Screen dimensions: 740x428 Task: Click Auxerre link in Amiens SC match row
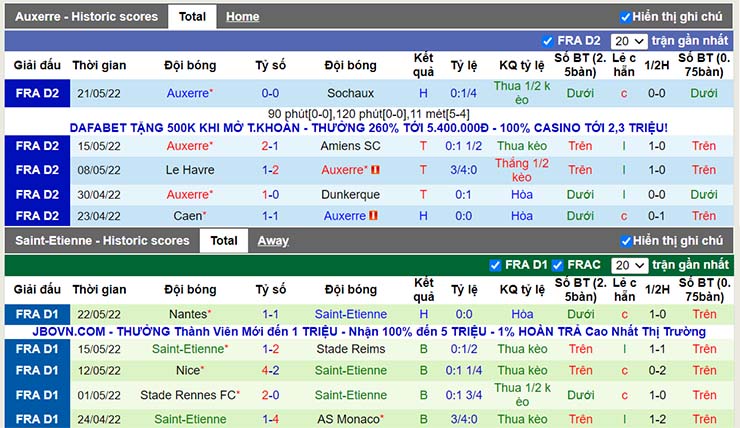[x=190, y=146]
